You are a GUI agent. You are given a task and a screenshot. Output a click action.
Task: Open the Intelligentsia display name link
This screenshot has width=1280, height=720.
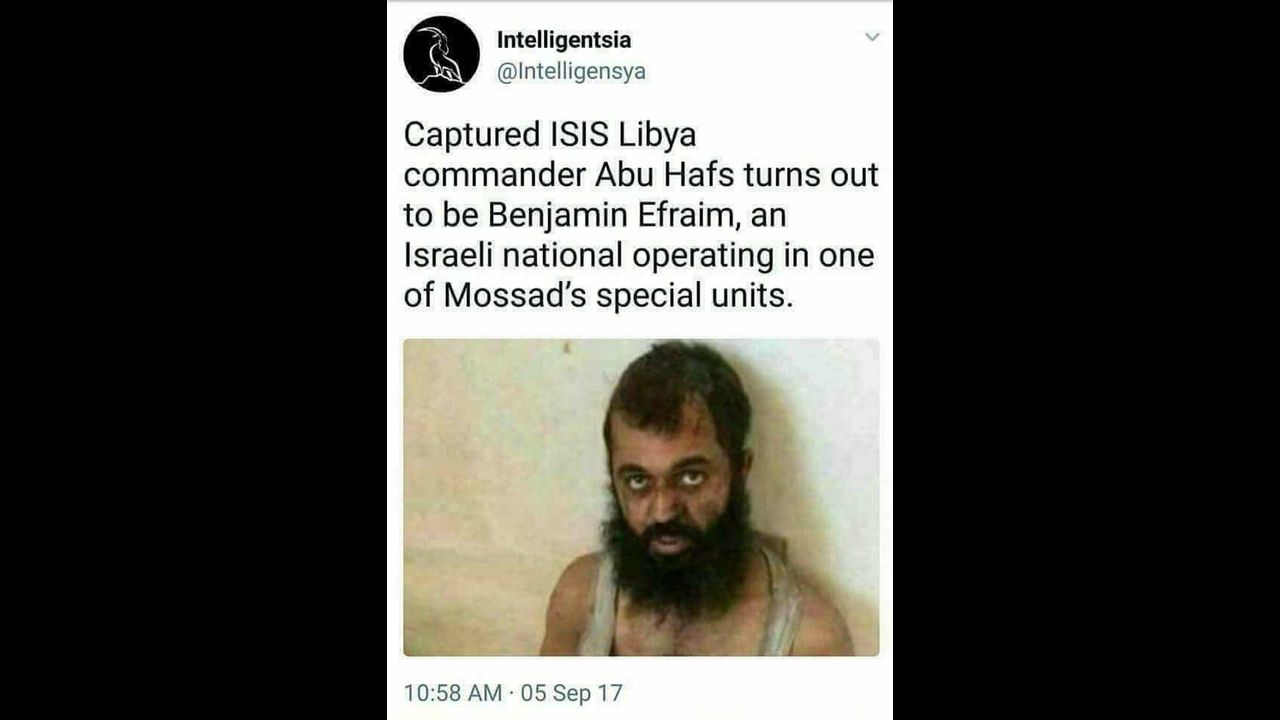point(564,40)
